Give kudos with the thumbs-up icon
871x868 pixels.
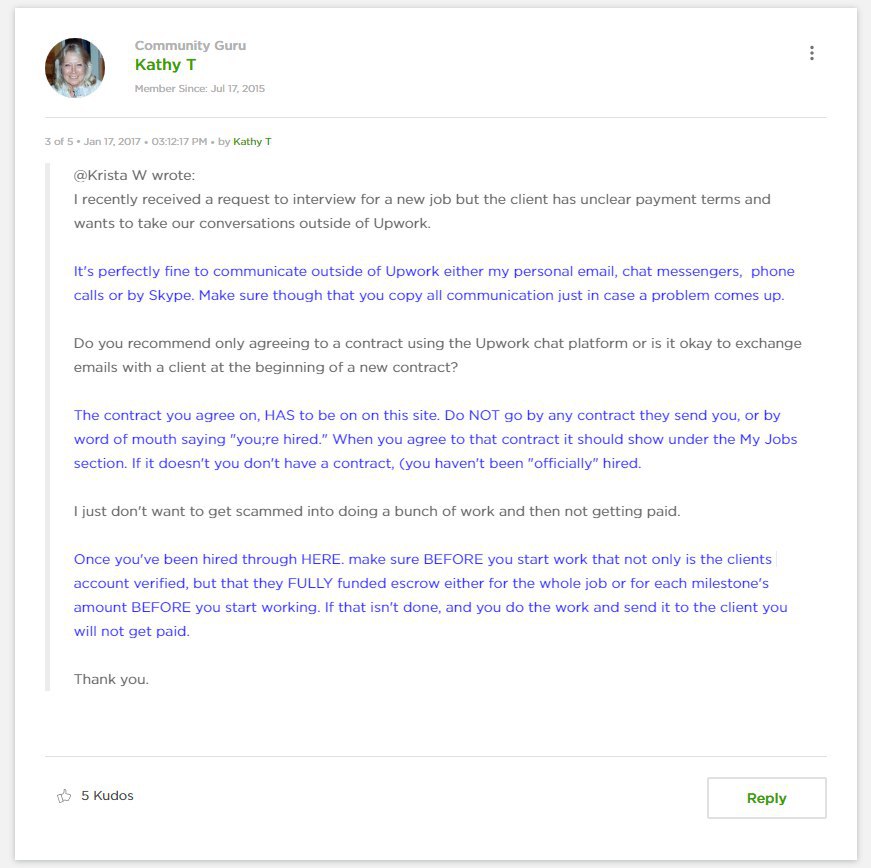pos(64,796)
